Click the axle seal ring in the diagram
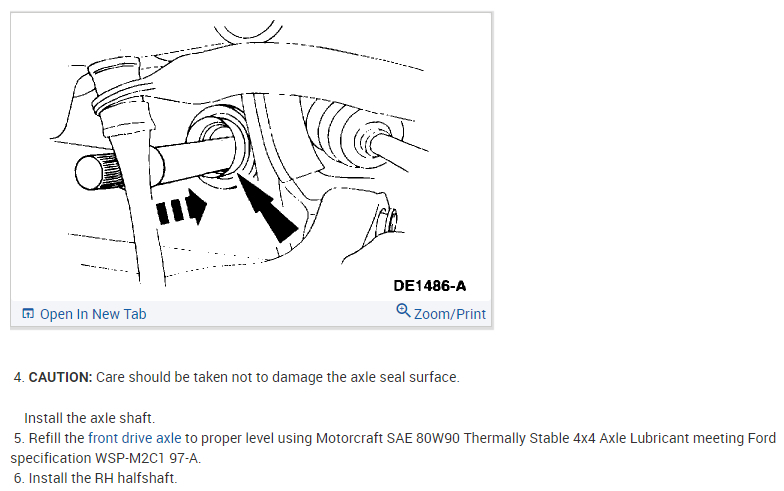This screenshot has width=784, height=491. tap(218, 146)
